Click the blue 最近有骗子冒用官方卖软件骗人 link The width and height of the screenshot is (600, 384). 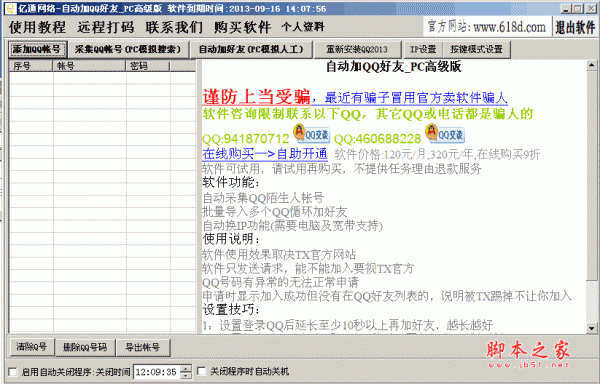click(x=416, y=98)
